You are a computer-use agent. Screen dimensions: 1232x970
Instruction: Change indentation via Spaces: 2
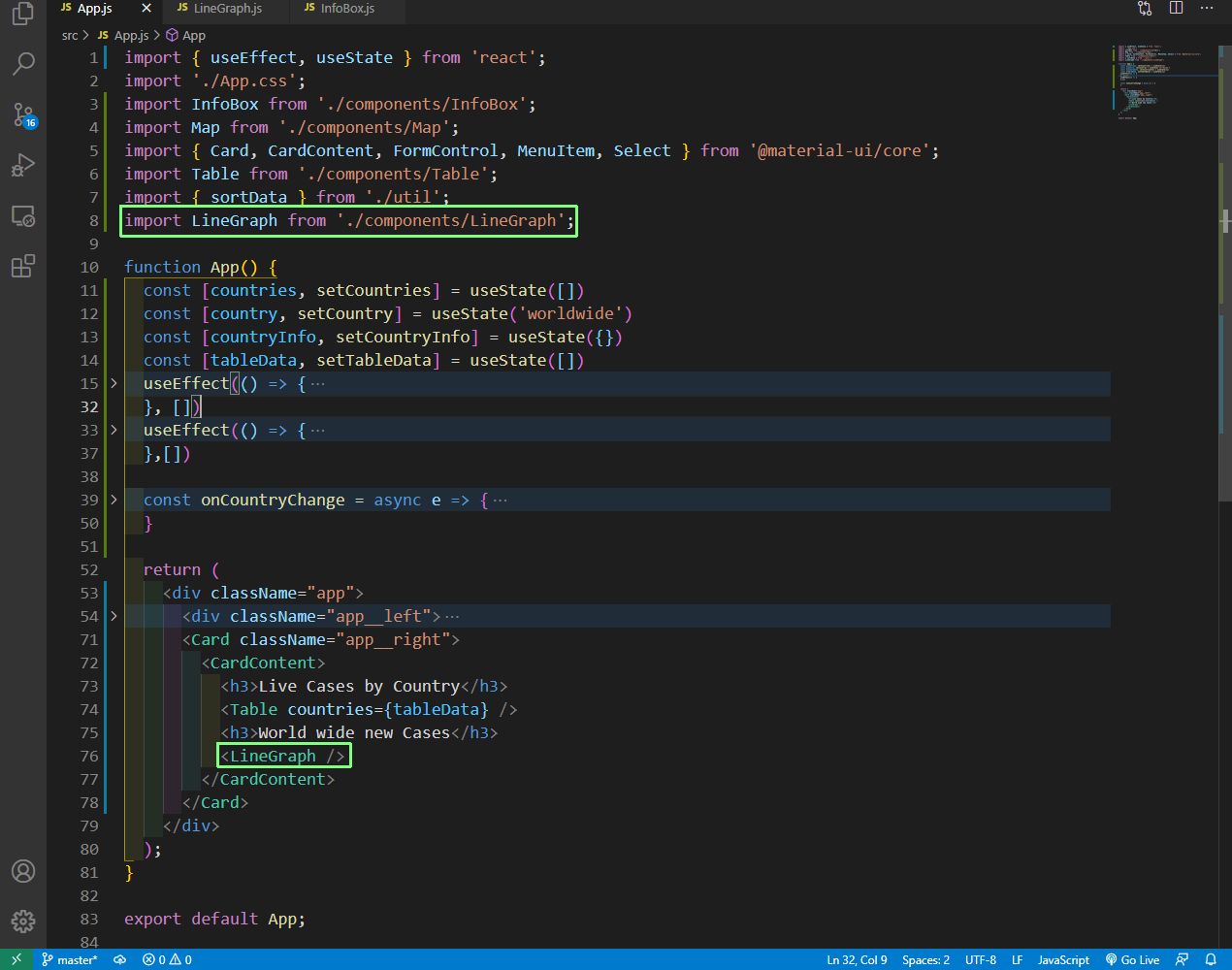click(925, 959)
